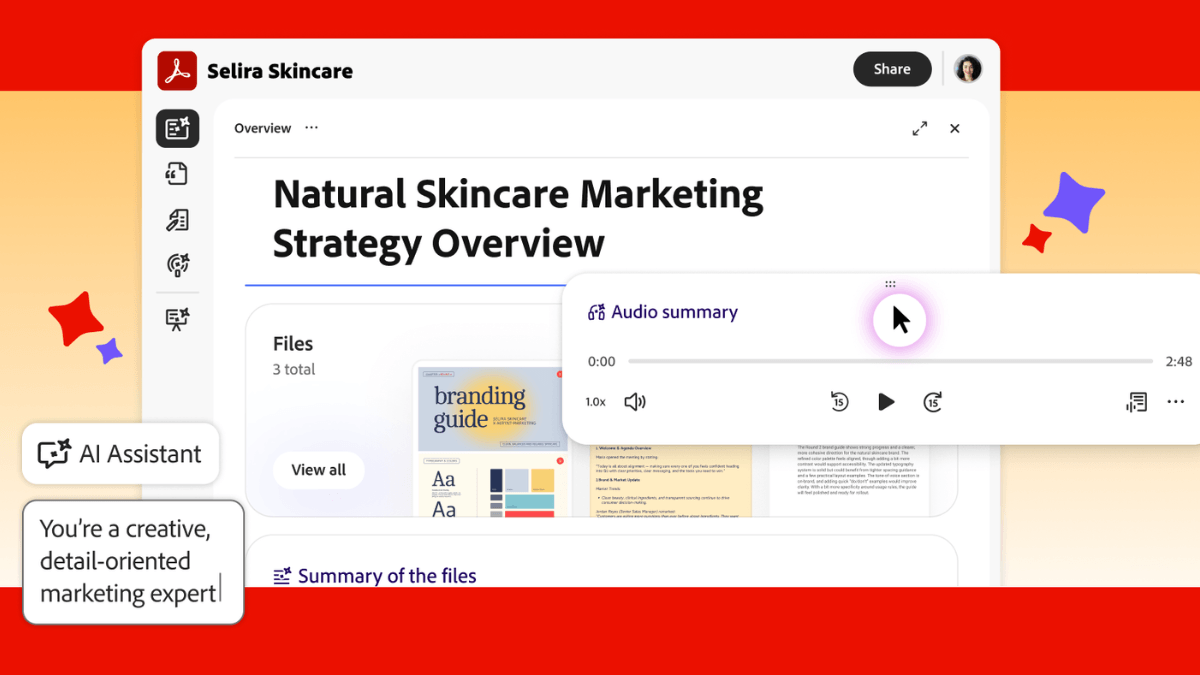Click the Summary of the files heading
Image resolution: width=1200 pixels, height=675 pixels.
pyautogui.click(x=387, y=576)
